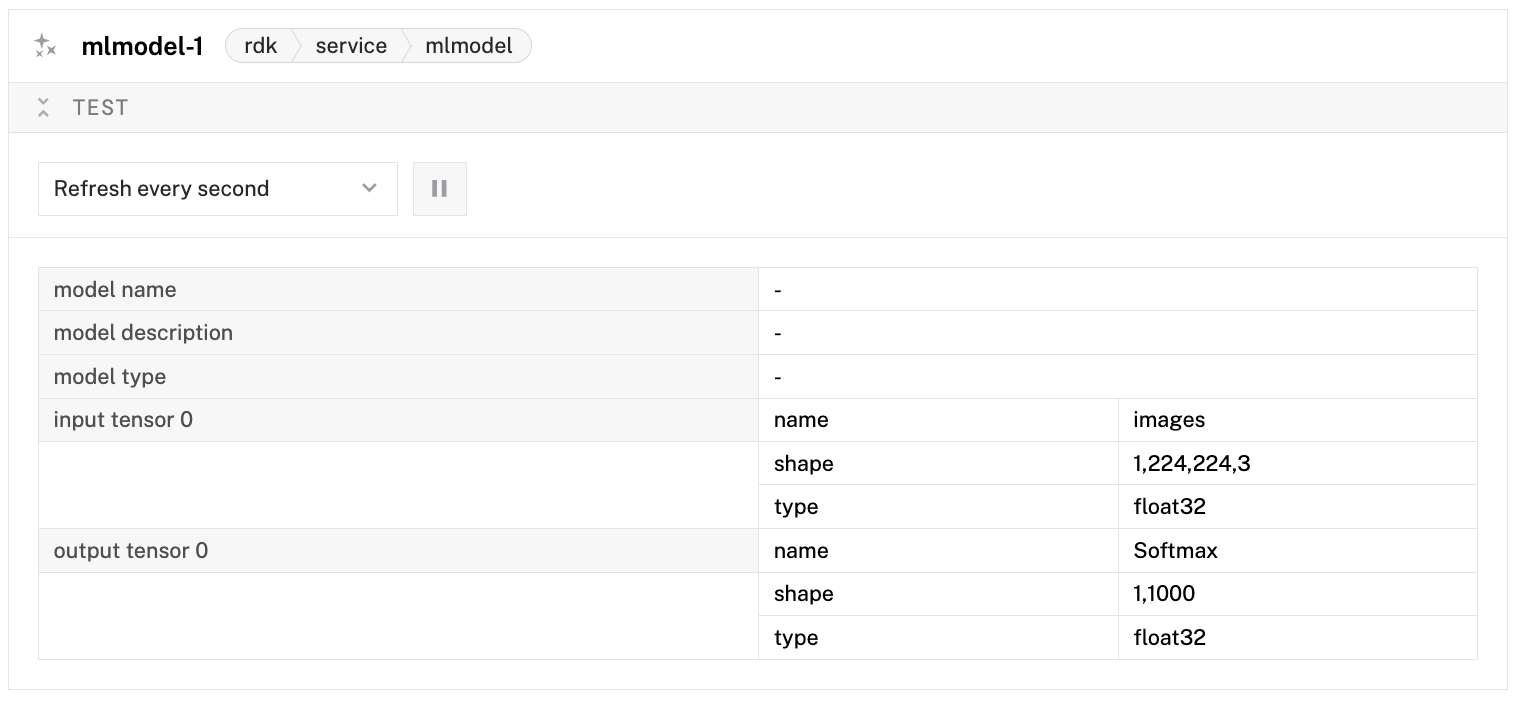Viewport: 1518px width, 702px height.
Task: Select the output tensor 0 row
Action: 131,551
